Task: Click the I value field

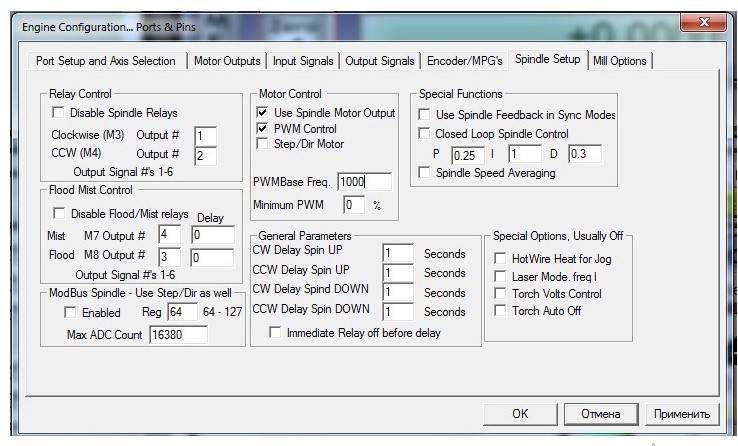Action: point(525,154)
